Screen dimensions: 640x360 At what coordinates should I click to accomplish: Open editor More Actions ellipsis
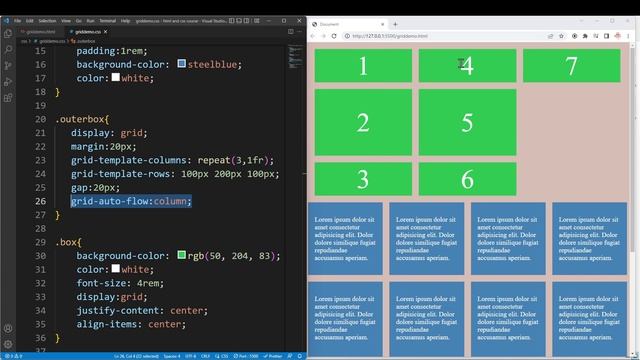pos(300,31)
